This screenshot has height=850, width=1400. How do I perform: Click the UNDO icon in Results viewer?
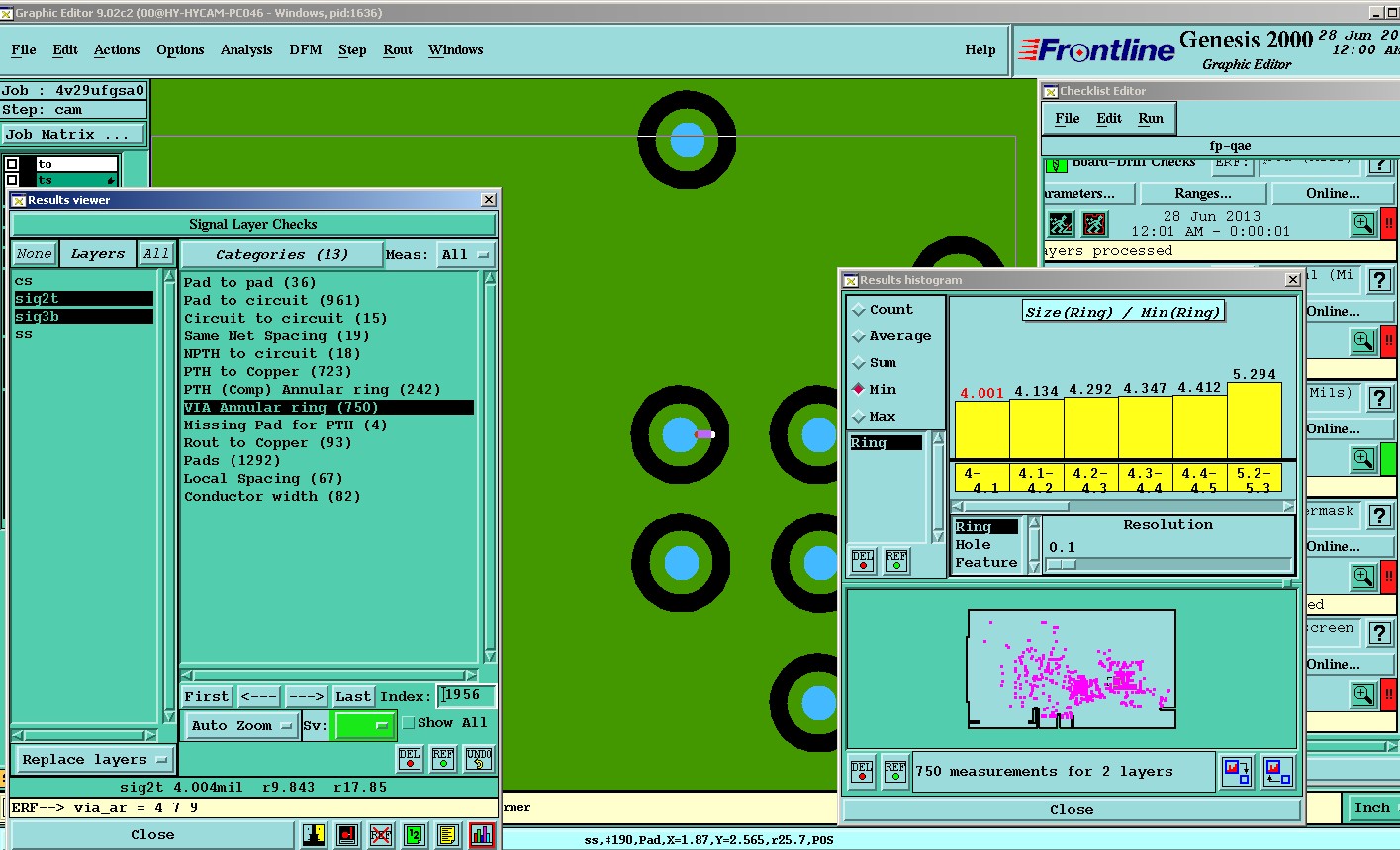[479, 759]
